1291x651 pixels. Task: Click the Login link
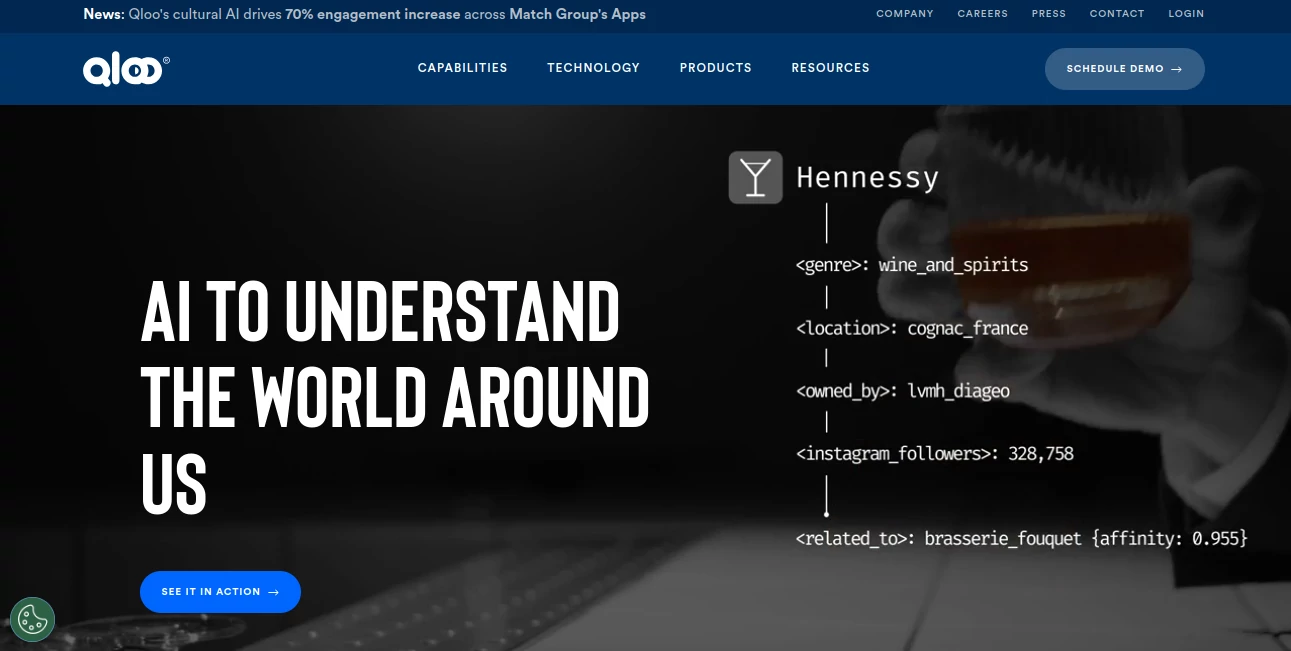coord(1186,14)
